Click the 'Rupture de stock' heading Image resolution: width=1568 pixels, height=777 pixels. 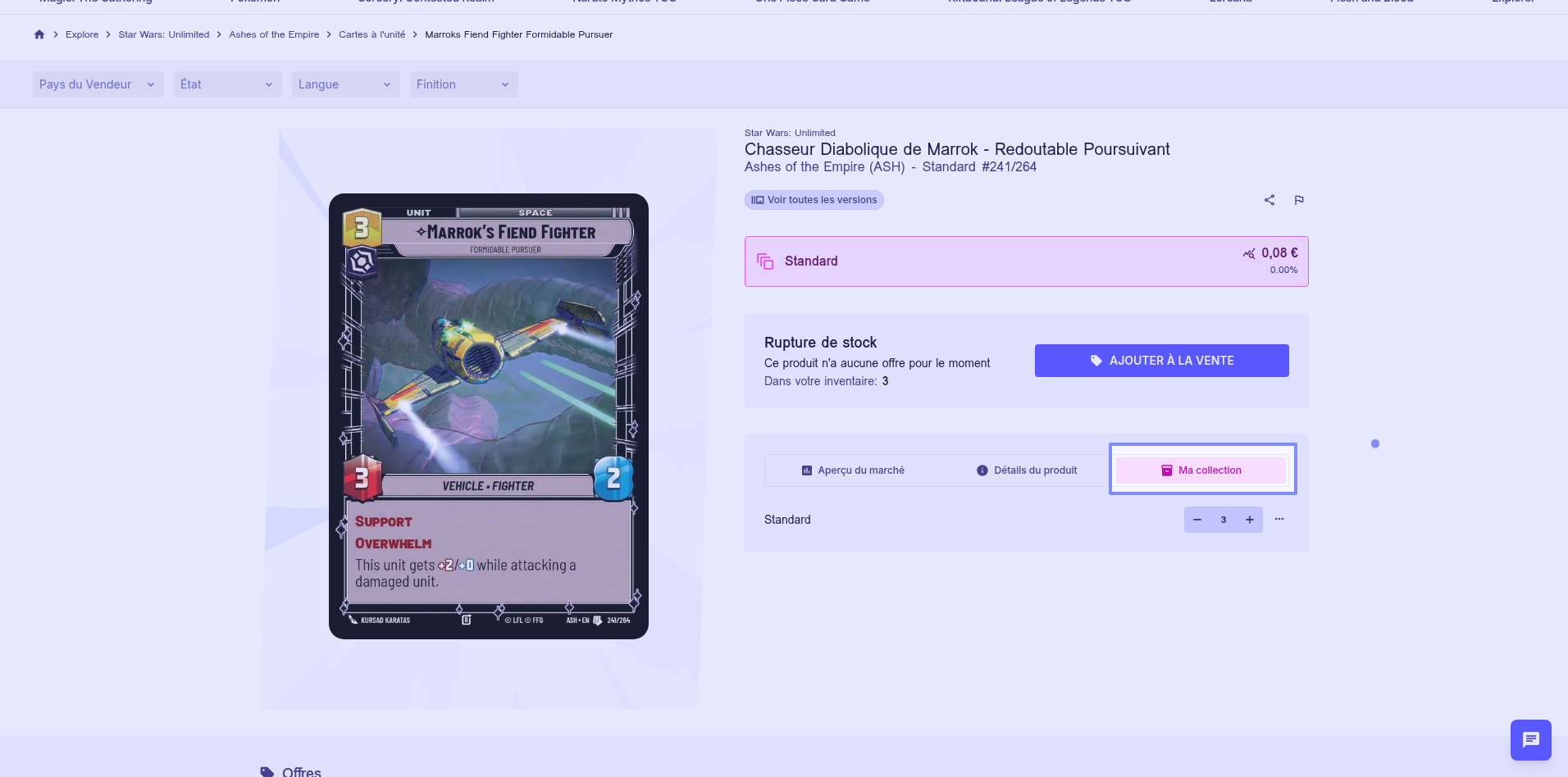[820, 343]
